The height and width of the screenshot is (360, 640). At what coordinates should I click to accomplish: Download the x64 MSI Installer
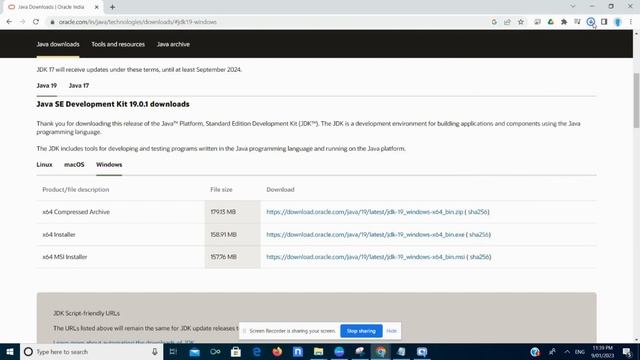(x=365, y=257)
